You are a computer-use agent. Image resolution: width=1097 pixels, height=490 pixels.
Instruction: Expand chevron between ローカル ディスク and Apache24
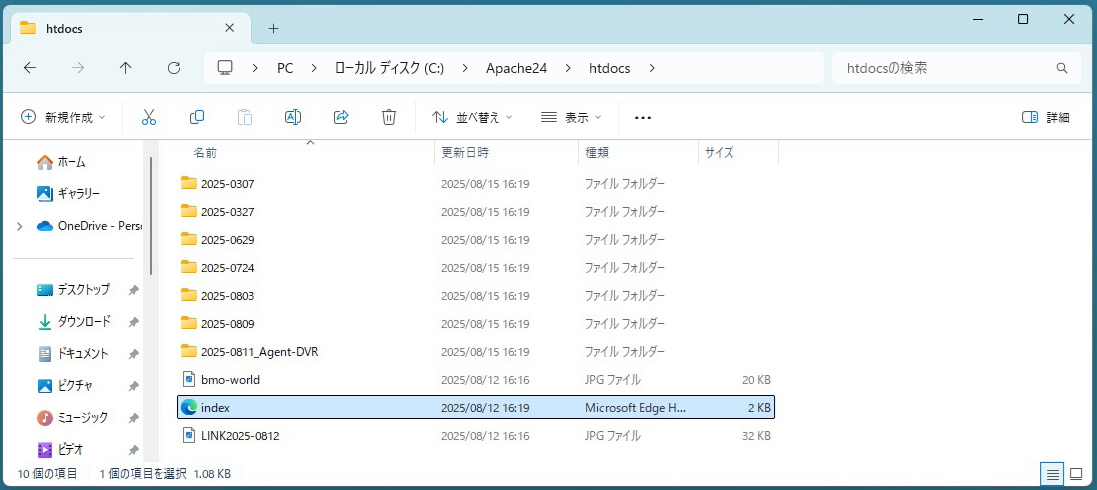465,68
